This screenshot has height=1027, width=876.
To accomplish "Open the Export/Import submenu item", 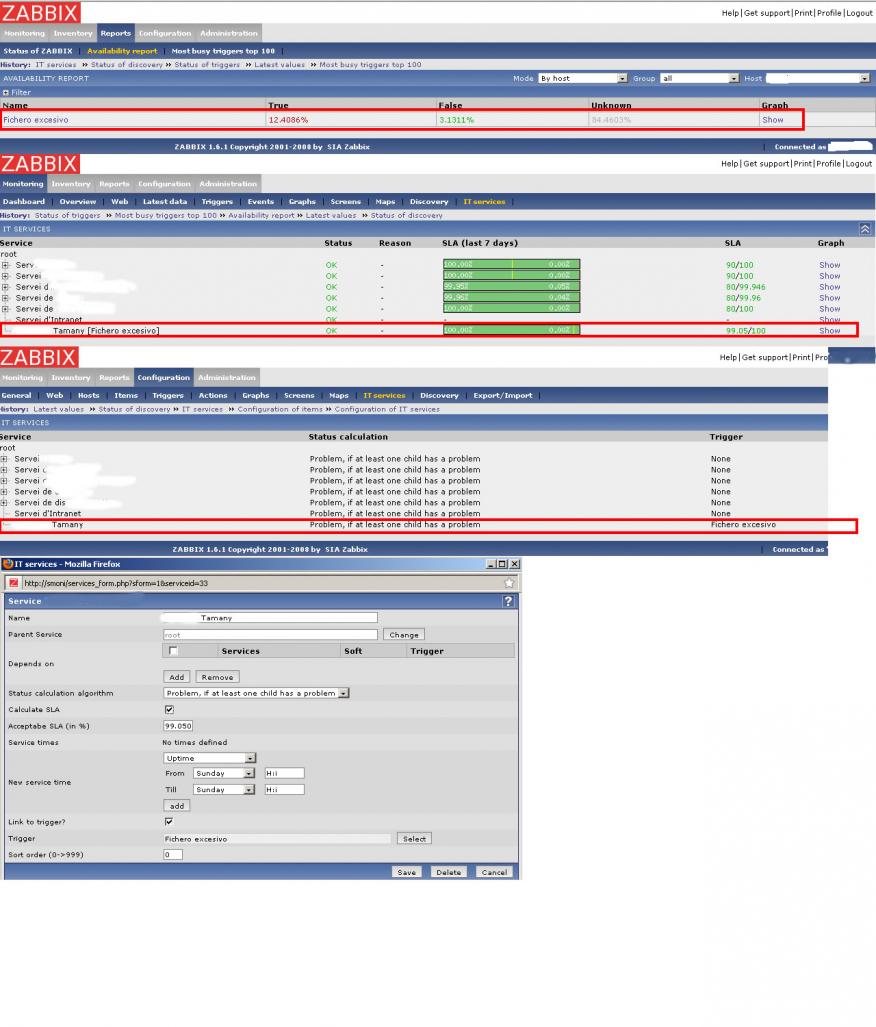I will [x=503, y=396].
